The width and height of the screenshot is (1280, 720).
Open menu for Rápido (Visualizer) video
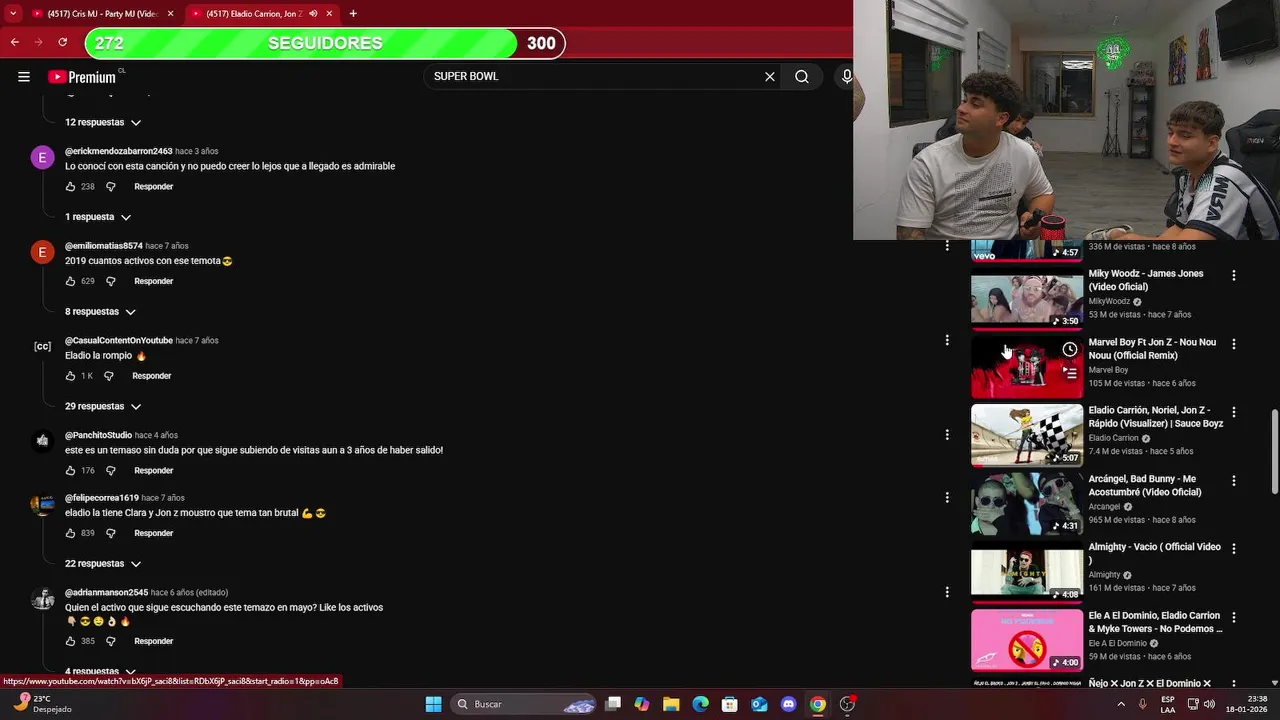(1234, 412)
